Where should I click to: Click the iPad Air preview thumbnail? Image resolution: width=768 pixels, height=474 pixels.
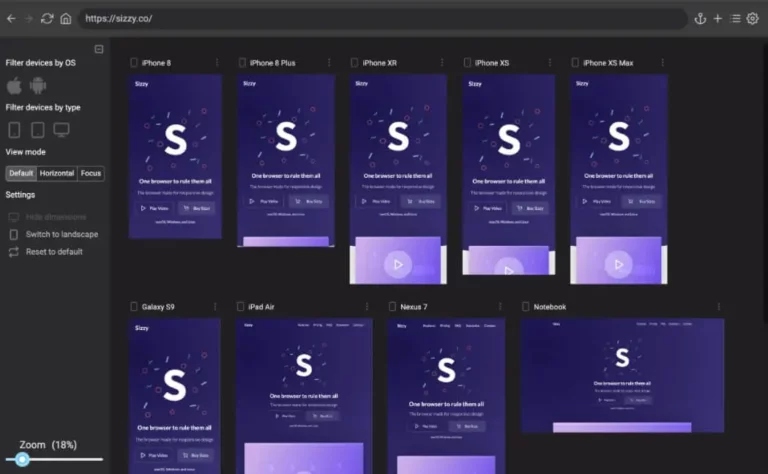tap(304, 396)
